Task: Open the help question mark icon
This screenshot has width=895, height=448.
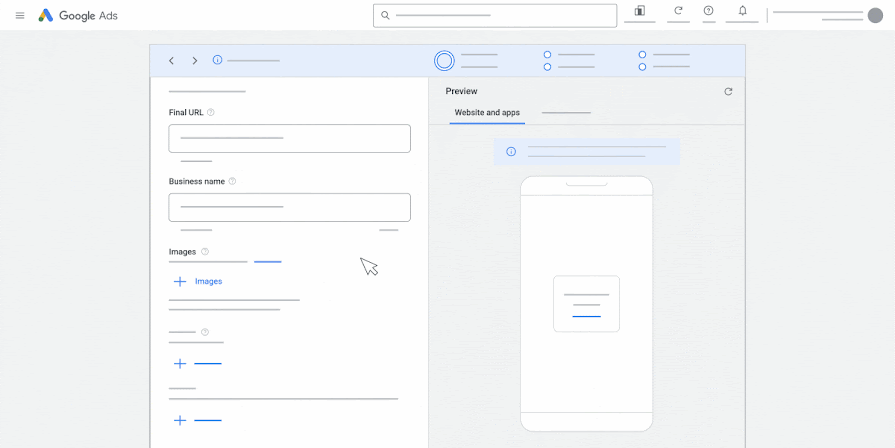Action: click(x=708, y=10)
